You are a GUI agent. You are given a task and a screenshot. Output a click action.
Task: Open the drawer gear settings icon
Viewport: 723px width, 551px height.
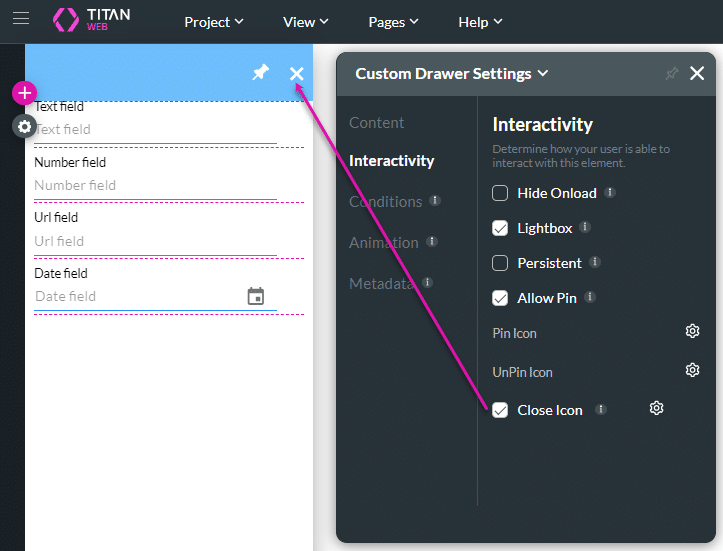click(x=24, y=127)
